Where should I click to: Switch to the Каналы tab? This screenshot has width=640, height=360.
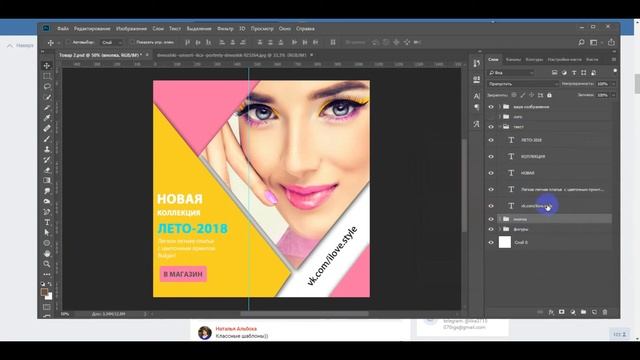(x=513, y=60)
